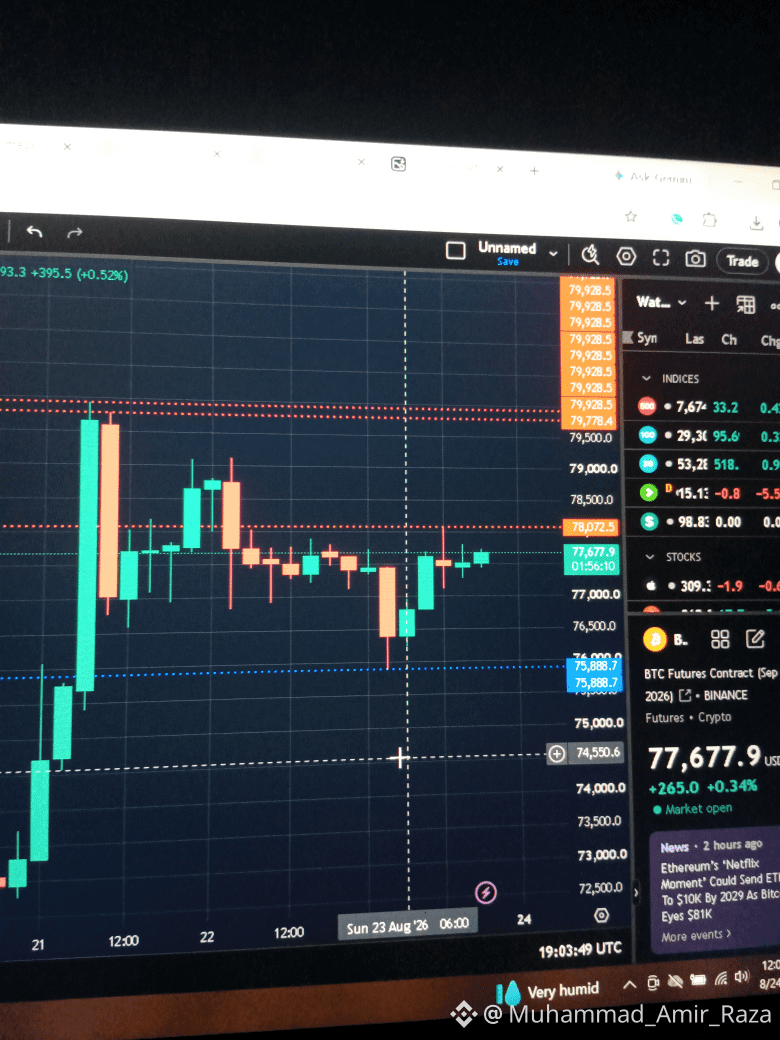This screenshot has height=1040, width=780.
Task: Sort watchlist by Last column header
Action: pos(694,339)
